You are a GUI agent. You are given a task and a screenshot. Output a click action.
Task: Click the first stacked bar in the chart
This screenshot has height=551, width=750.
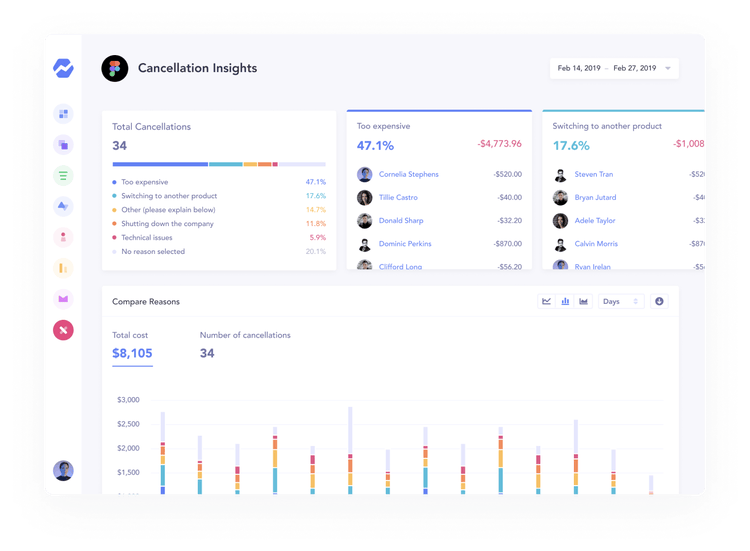163,453
